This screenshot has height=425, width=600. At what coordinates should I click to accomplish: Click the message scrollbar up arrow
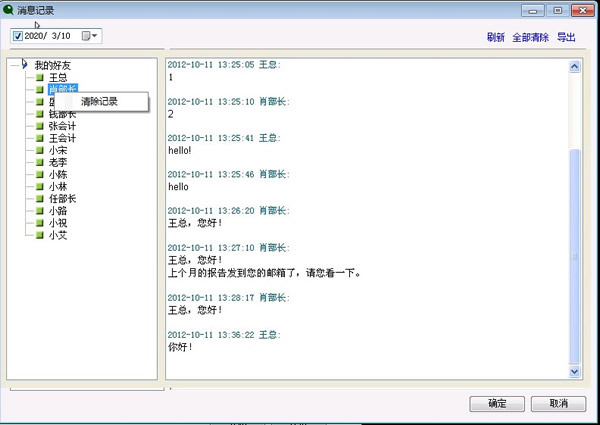point(574,67)
